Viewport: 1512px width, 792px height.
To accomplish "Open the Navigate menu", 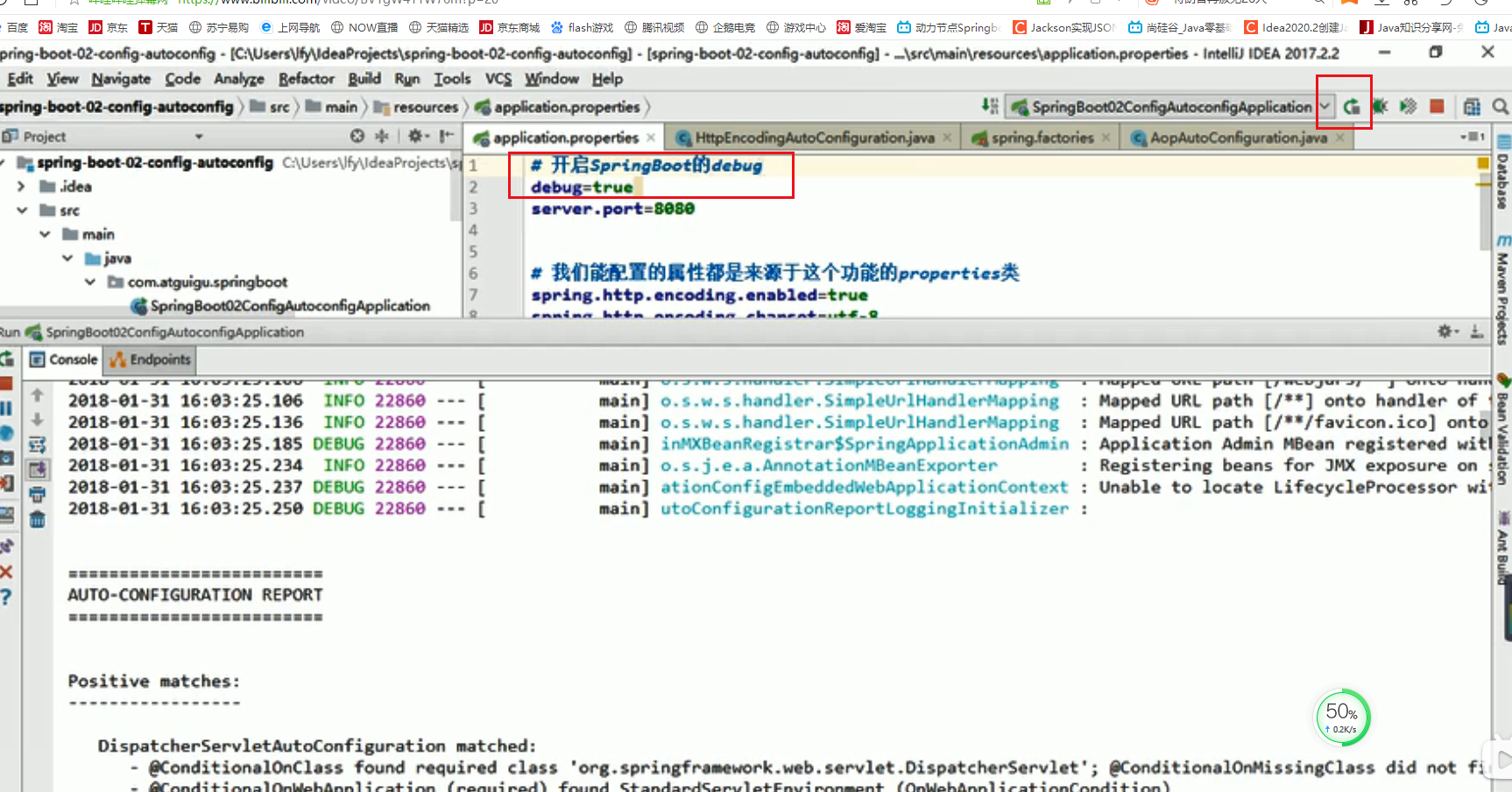I will (x=121, y=79).
